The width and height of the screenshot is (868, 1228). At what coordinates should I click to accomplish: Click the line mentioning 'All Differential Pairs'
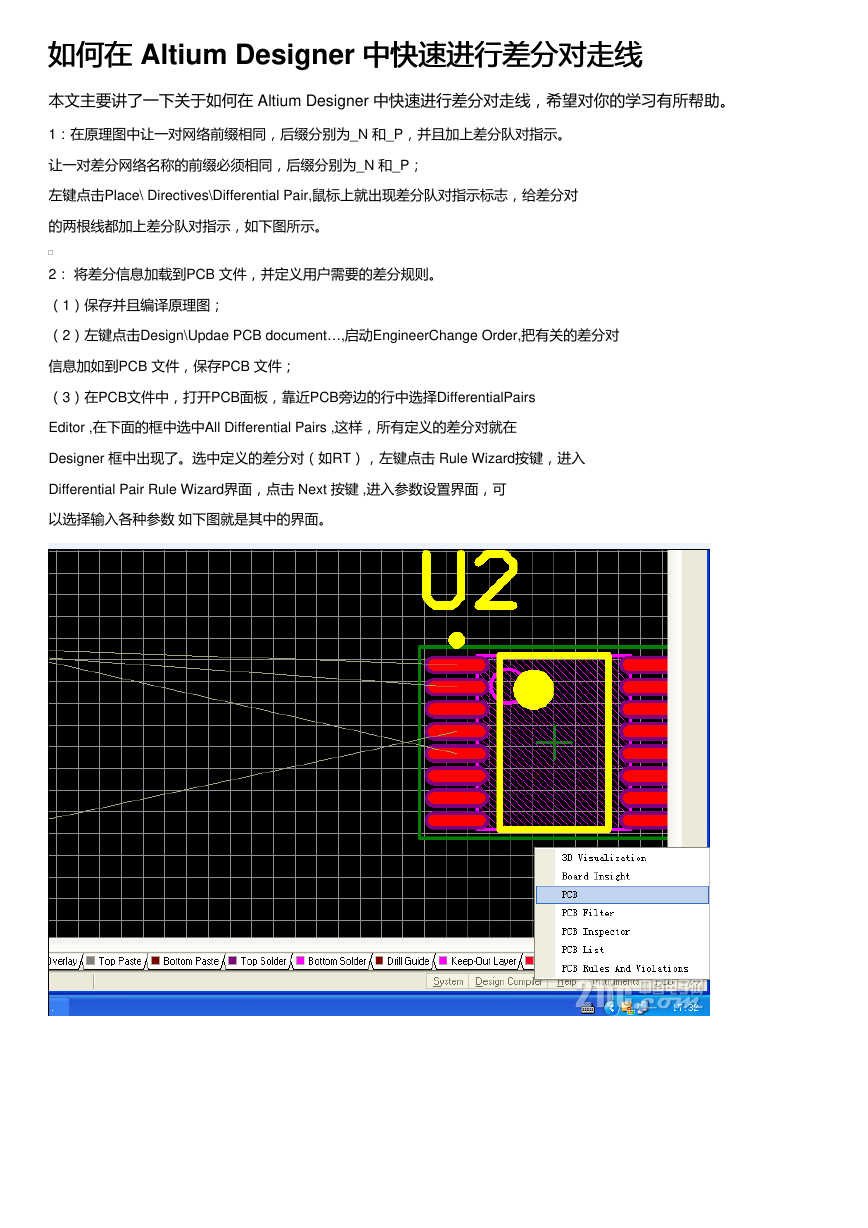pos(283,427)
